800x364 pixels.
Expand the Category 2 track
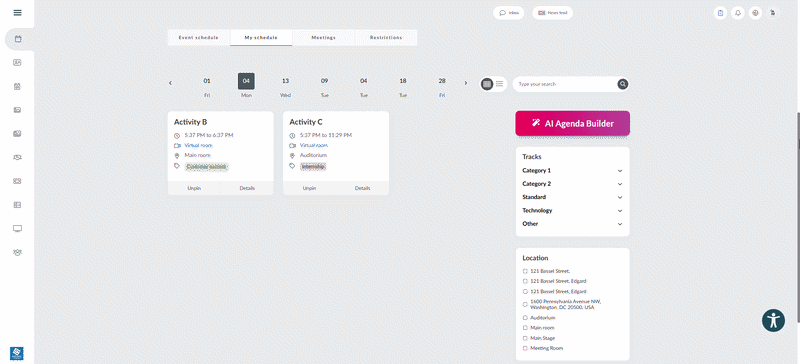point(572,184)
